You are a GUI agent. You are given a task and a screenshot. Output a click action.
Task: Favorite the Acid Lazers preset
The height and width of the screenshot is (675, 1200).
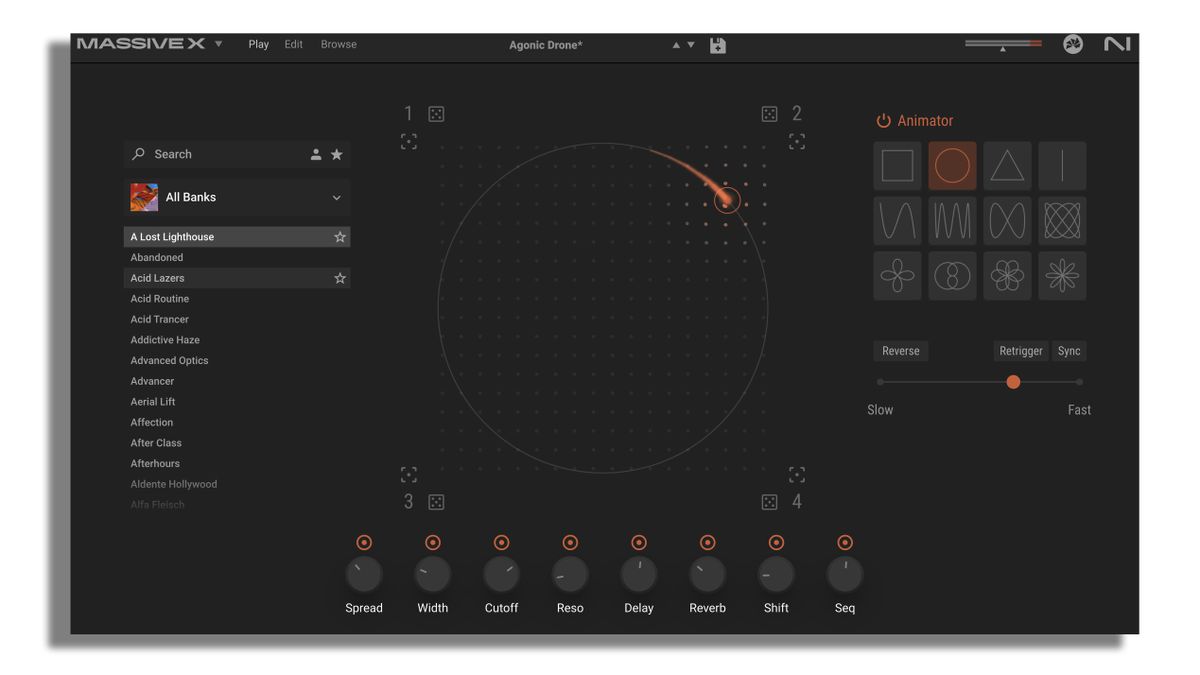coord(340,278)
